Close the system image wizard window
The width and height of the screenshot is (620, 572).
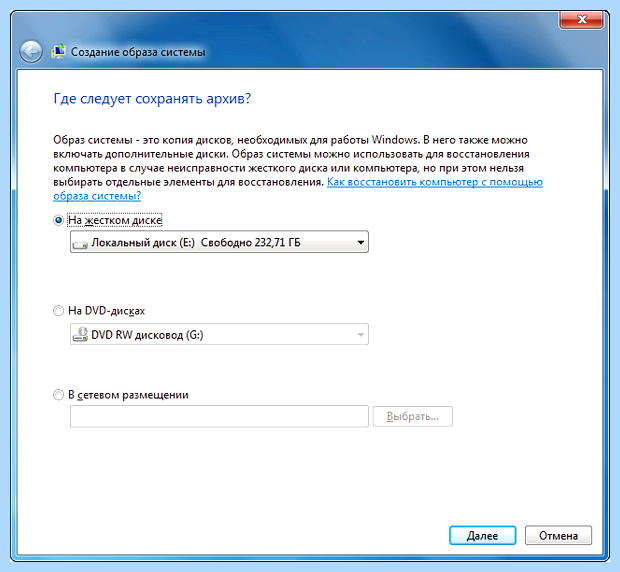[581, 19]
